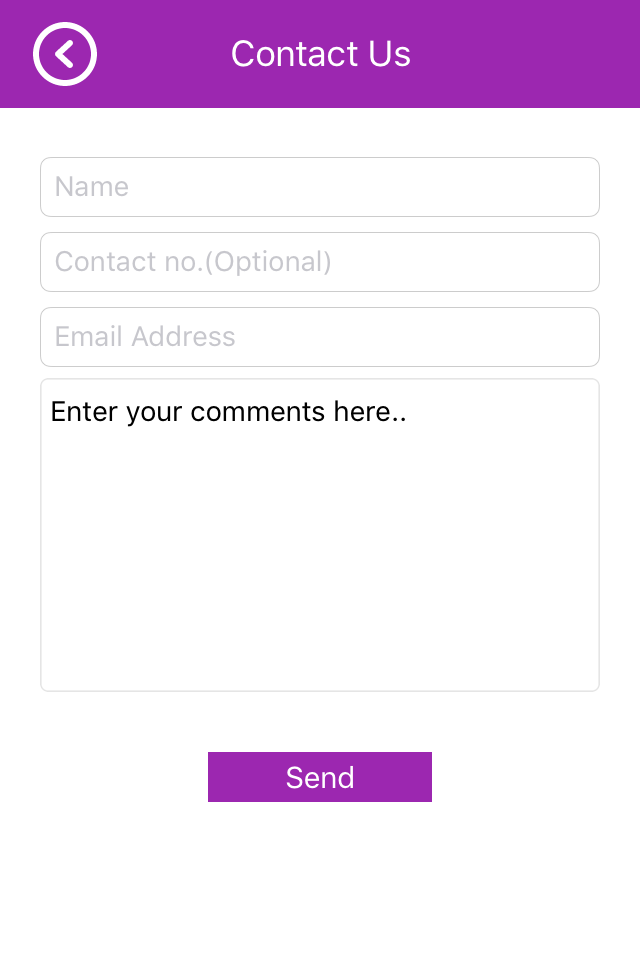Tap the left chevron in the header
This screenshot has width=640, height=960.
(x=64, y=54)
